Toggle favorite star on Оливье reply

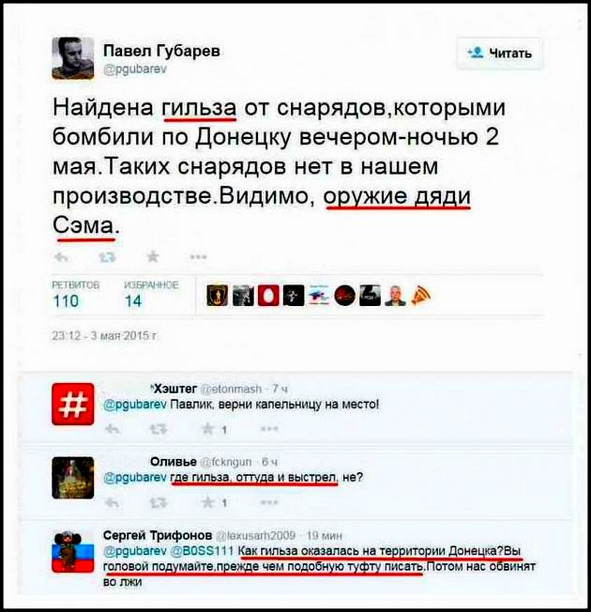point(208,502)
